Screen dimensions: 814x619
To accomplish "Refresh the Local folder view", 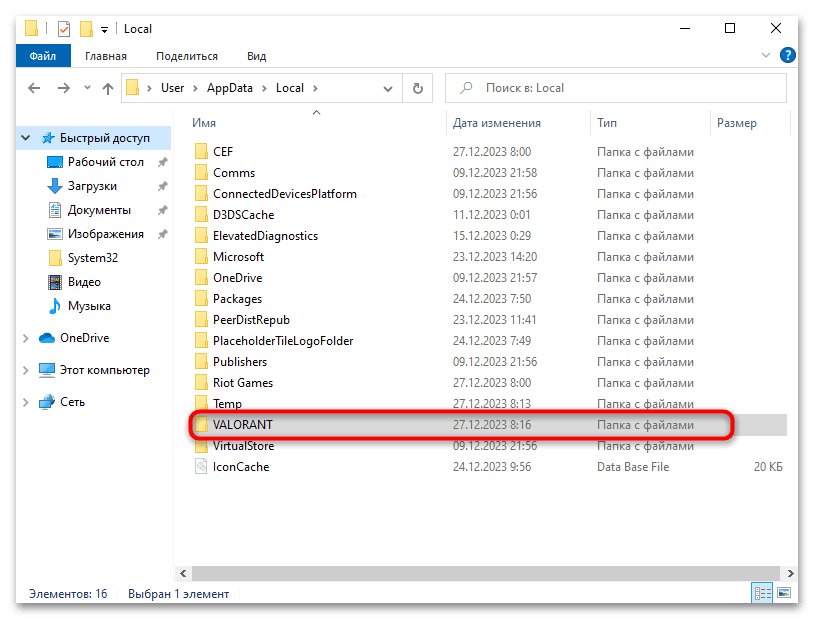I will [417, 88].
